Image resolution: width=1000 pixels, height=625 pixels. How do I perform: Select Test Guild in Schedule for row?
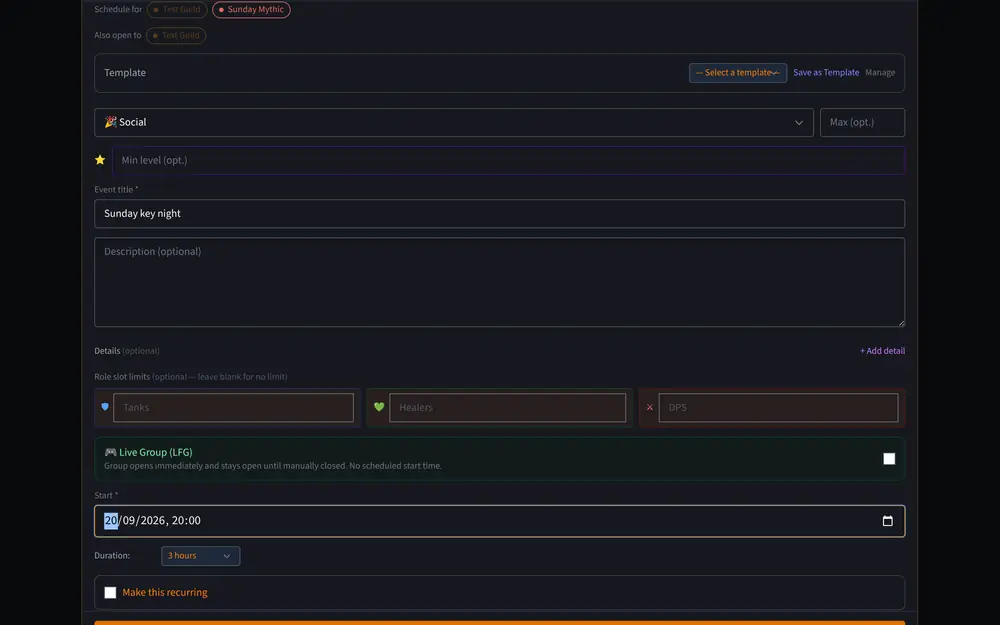click(x=177, y=10)
